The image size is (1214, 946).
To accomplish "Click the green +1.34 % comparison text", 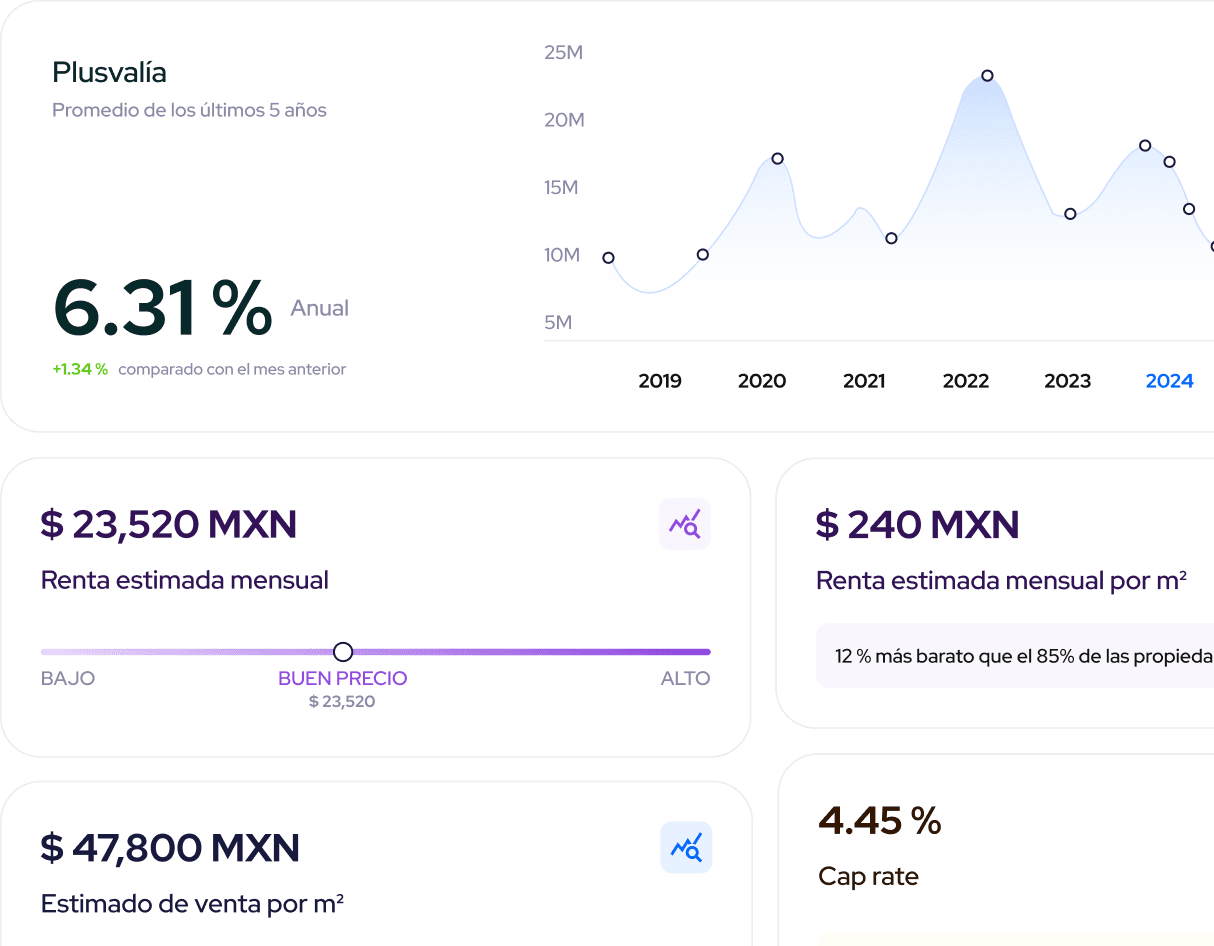I will [x=80, y=368].
